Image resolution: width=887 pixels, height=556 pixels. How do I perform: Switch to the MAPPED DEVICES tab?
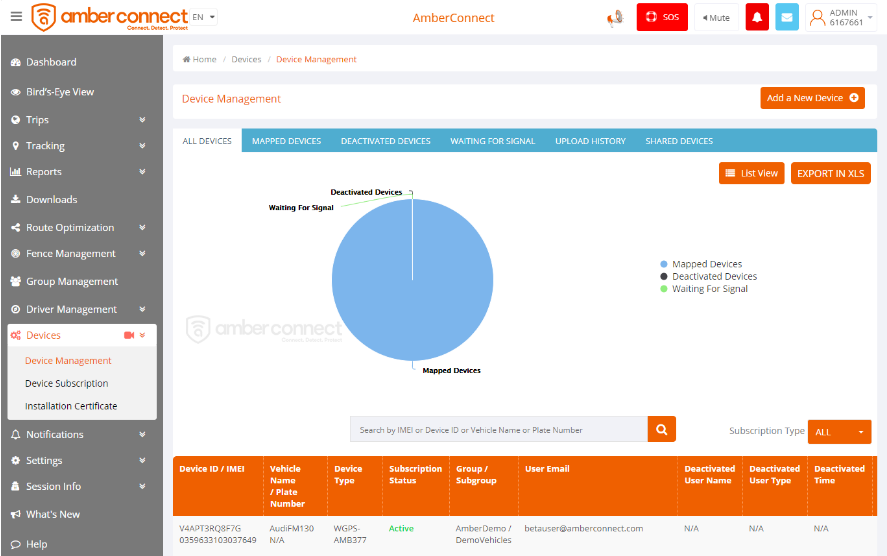[286, 141]
